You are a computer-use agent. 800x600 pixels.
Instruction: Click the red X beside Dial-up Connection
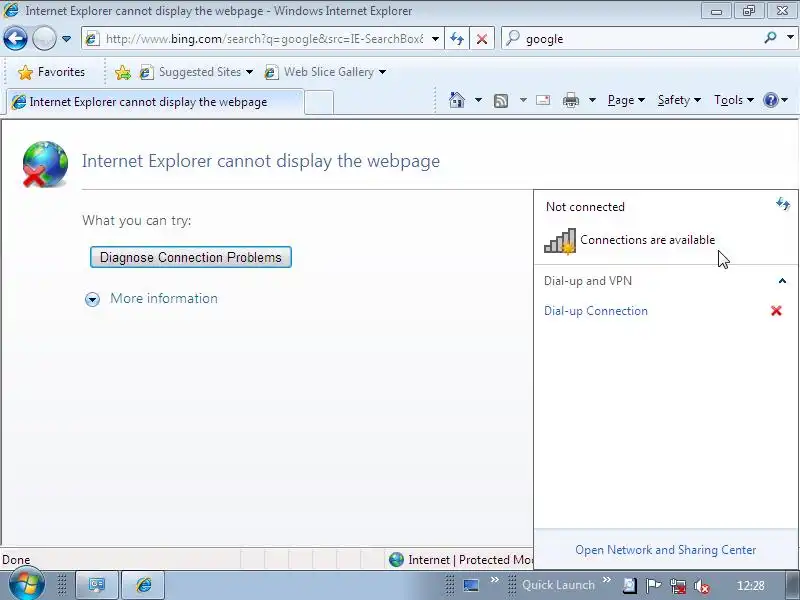click(776, 311)
